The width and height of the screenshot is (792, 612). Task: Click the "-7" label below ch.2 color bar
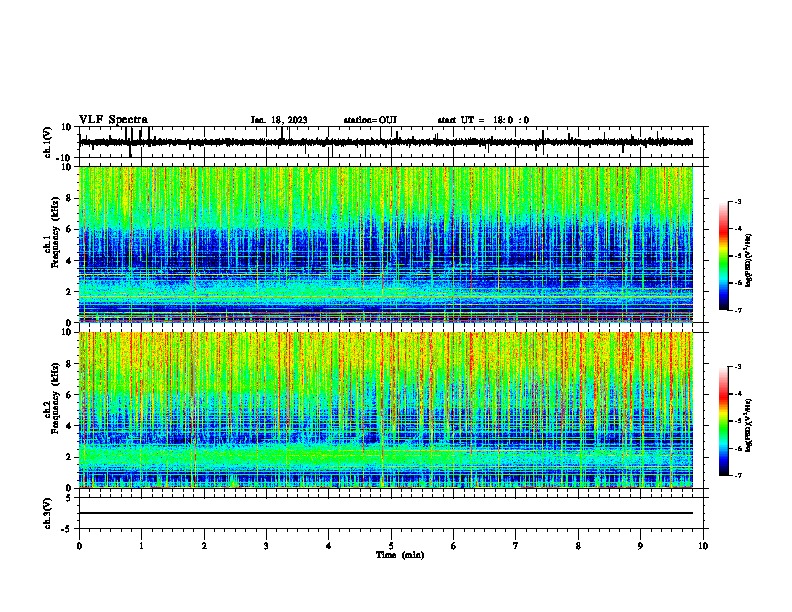pyautogui.click(x=737, y=475)
